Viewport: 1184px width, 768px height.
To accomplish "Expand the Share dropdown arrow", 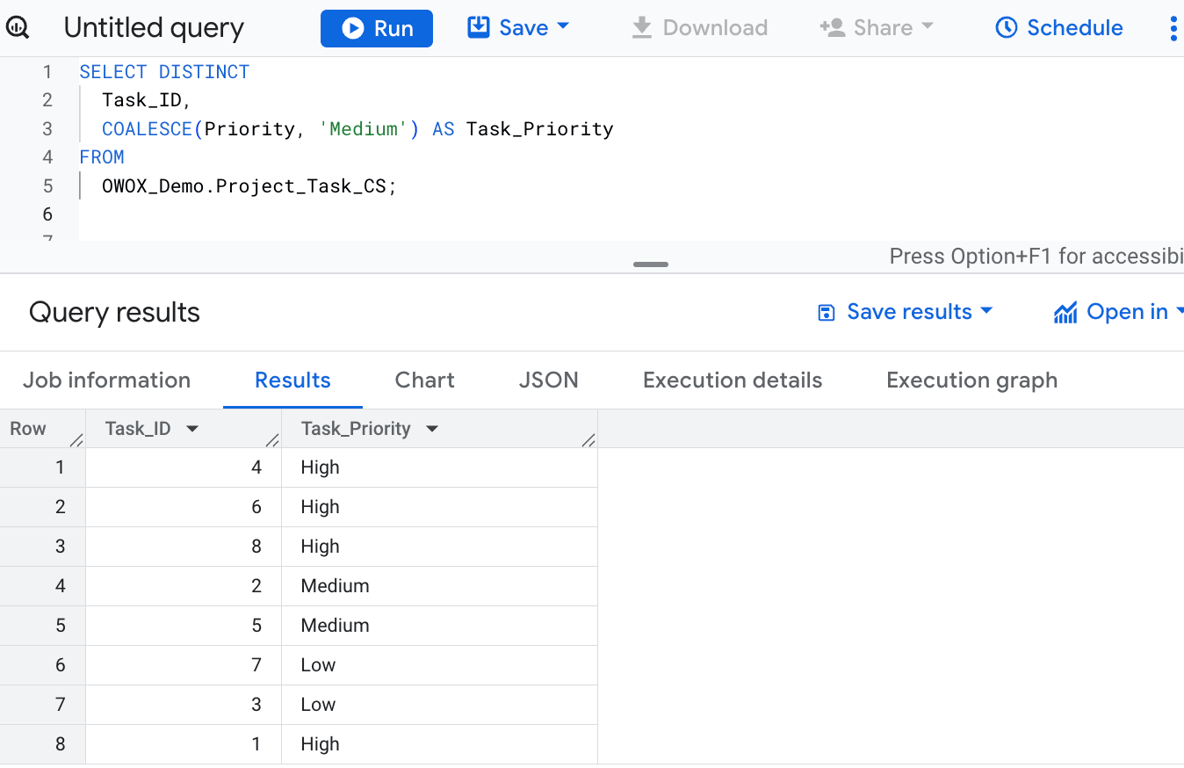I will click(x=927, y=26).
